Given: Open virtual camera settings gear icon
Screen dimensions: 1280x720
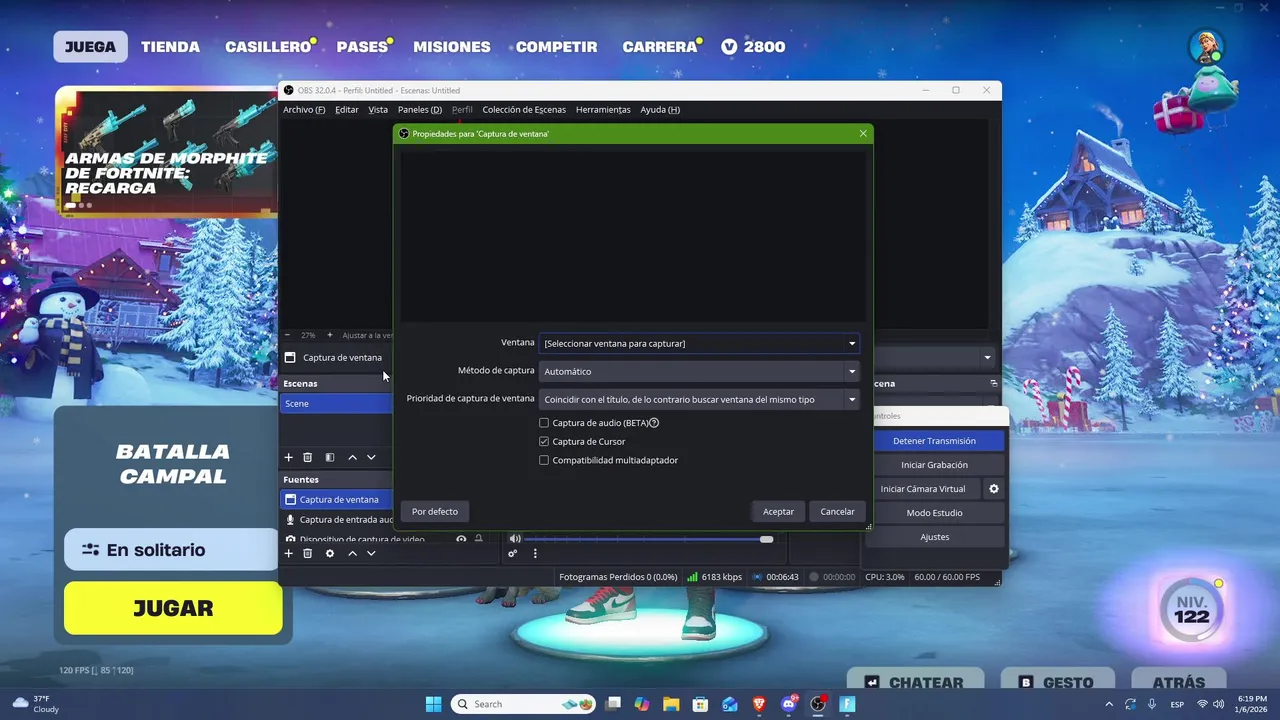Looking at the screenshot, I should click(x=994, y=489).
